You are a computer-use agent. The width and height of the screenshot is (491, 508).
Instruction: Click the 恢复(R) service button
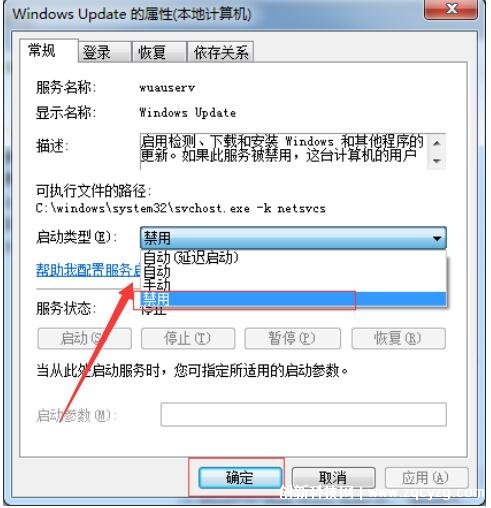pos(398,338)
